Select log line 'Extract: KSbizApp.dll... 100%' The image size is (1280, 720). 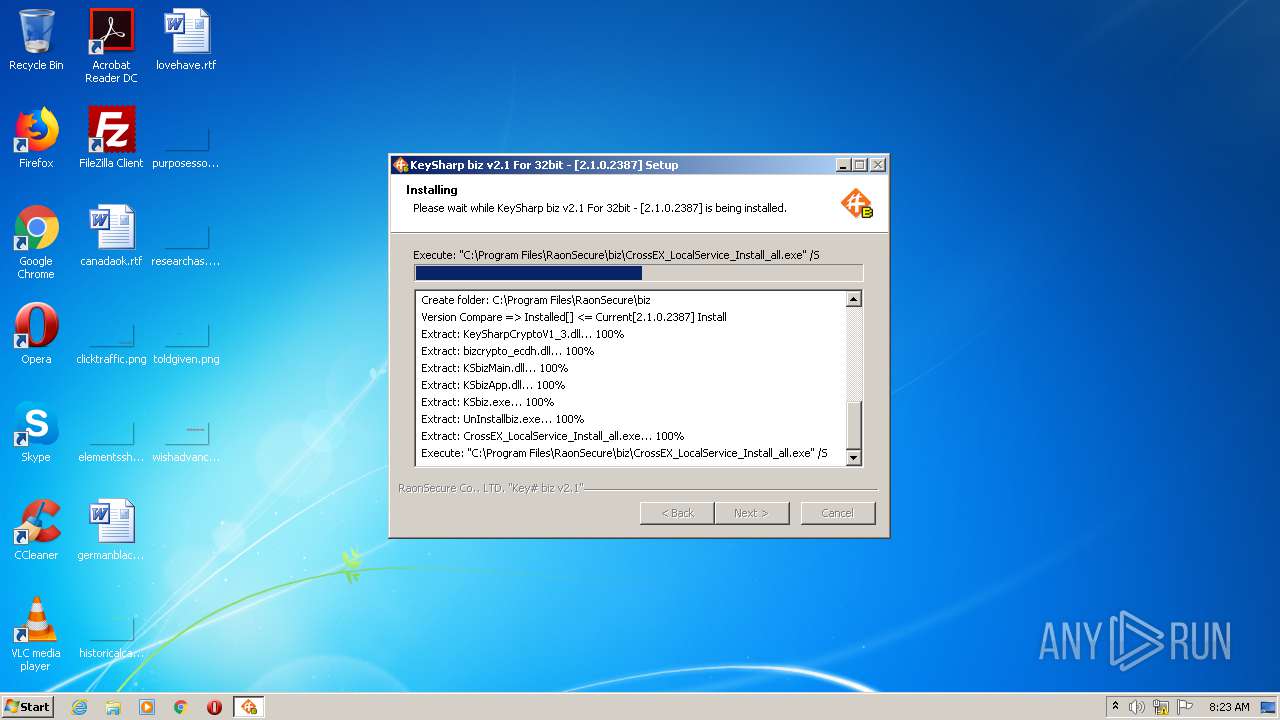pyautogui.click(x=493, y=385)
